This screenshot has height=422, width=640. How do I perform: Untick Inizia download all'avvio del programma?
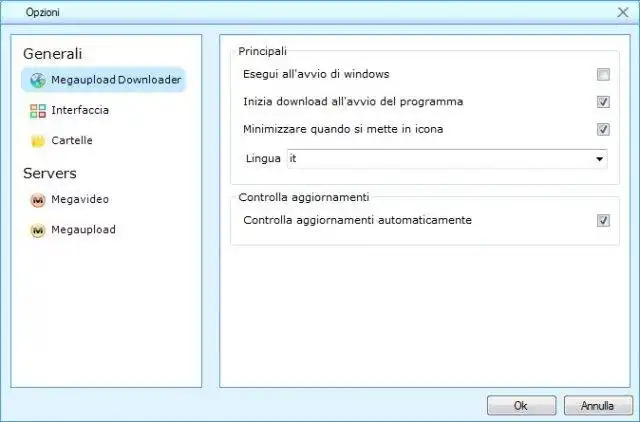(603, 102)
